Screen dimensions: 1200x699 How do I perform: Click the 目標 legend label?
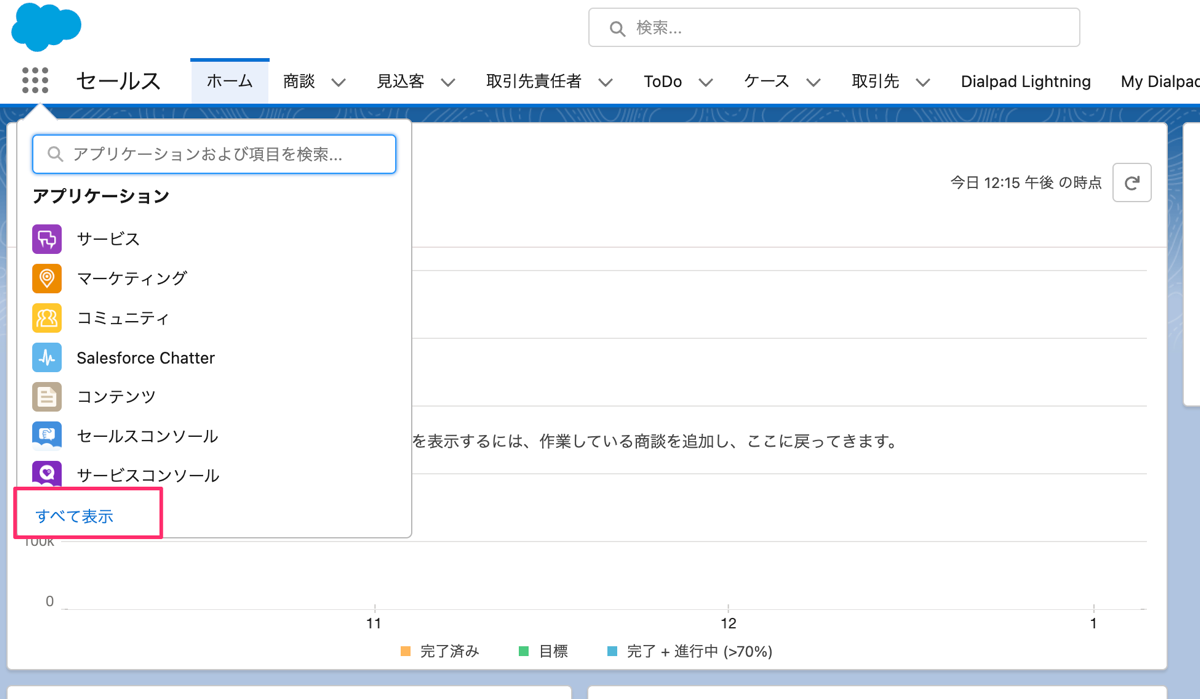click(x=553, y=651)
